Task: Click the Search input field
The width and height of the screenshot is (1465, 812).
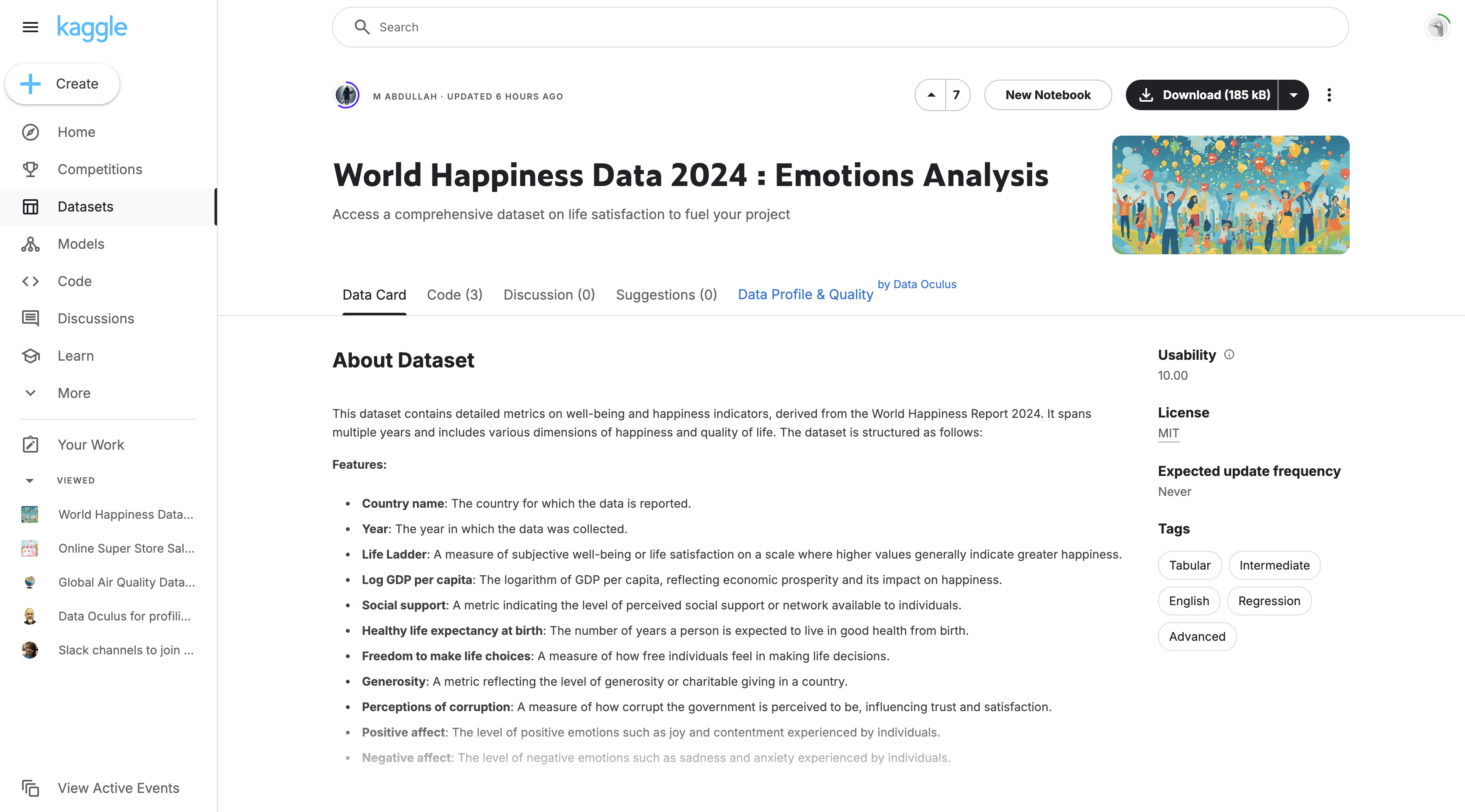Action: pos(840,27)
